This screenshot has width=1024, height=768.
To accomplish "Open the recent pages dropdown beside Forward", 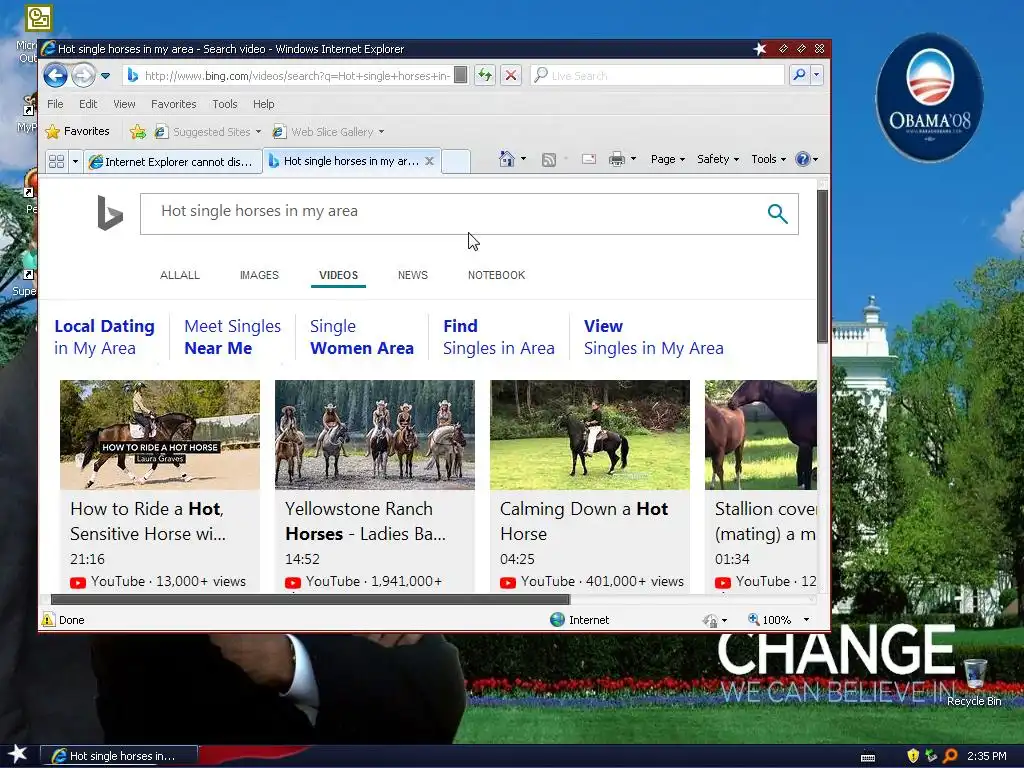I will tap(105, 76).
